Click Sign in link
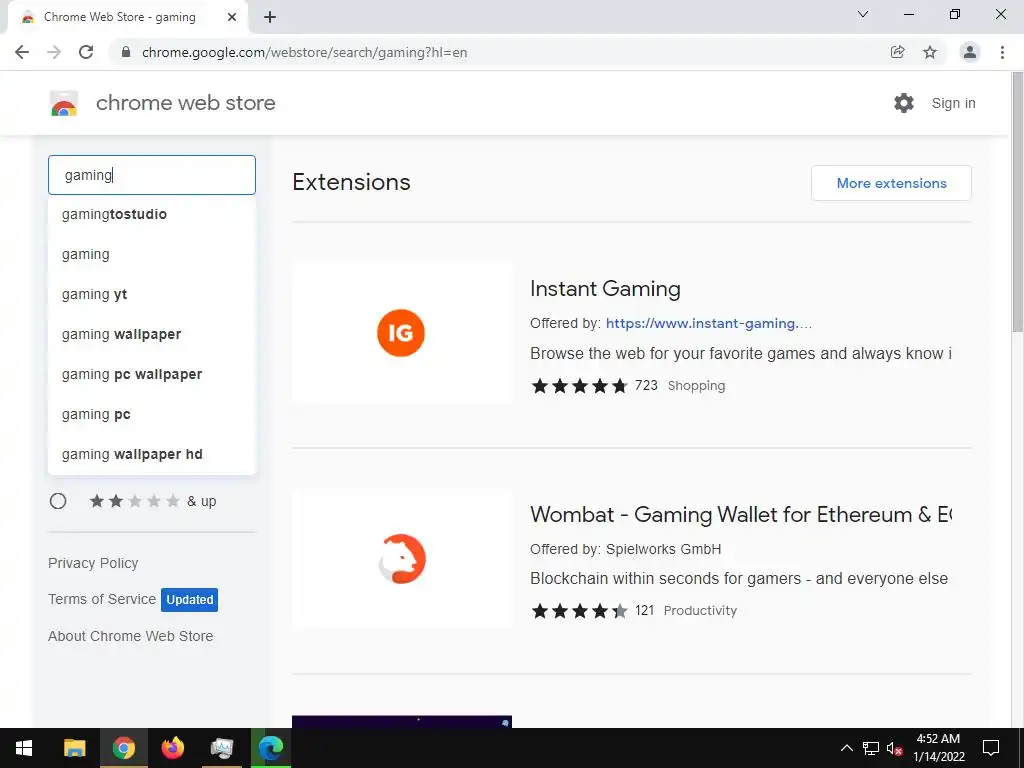The height and width of the screenshot is (768, 1024). [x=953, y=103]
